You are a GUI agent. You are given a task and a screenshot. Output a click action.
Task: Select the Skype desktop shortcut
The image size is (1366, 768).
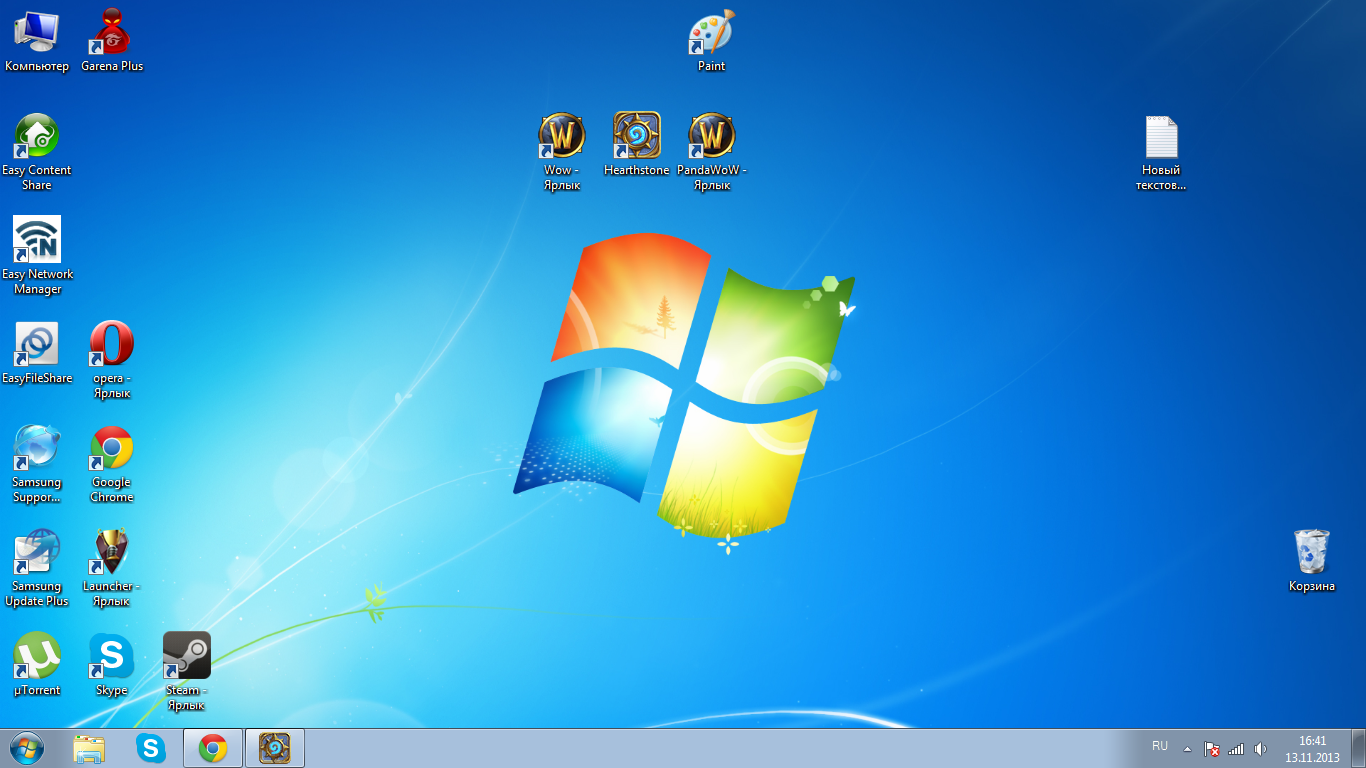pos(112,665)
